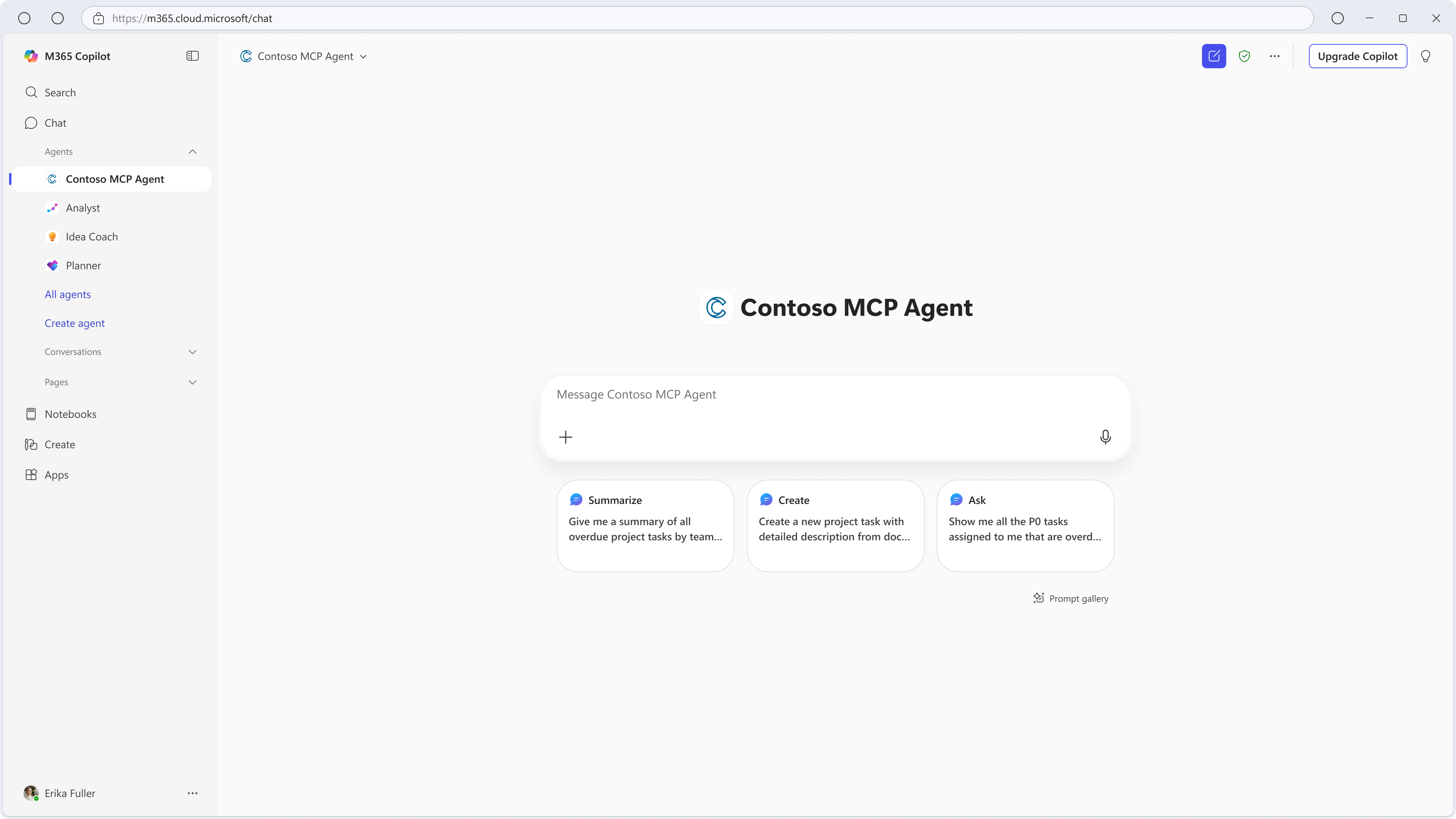Select the Analyst agent

click(x=83, y=208)
